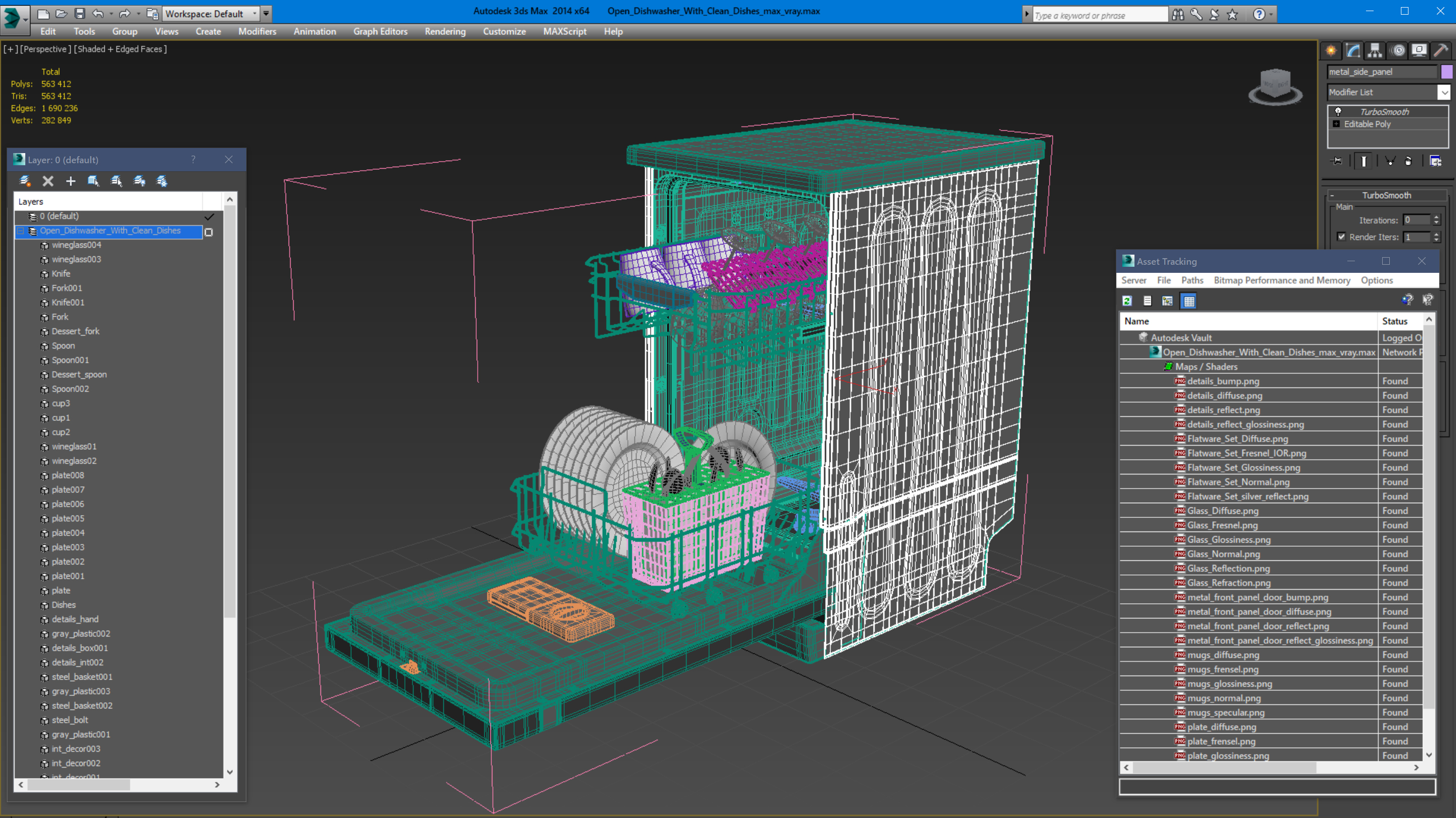Viewport: 1456px width, 818px height.
Task: Click the purple object color swatch
Action: [x=1446, y=72]
